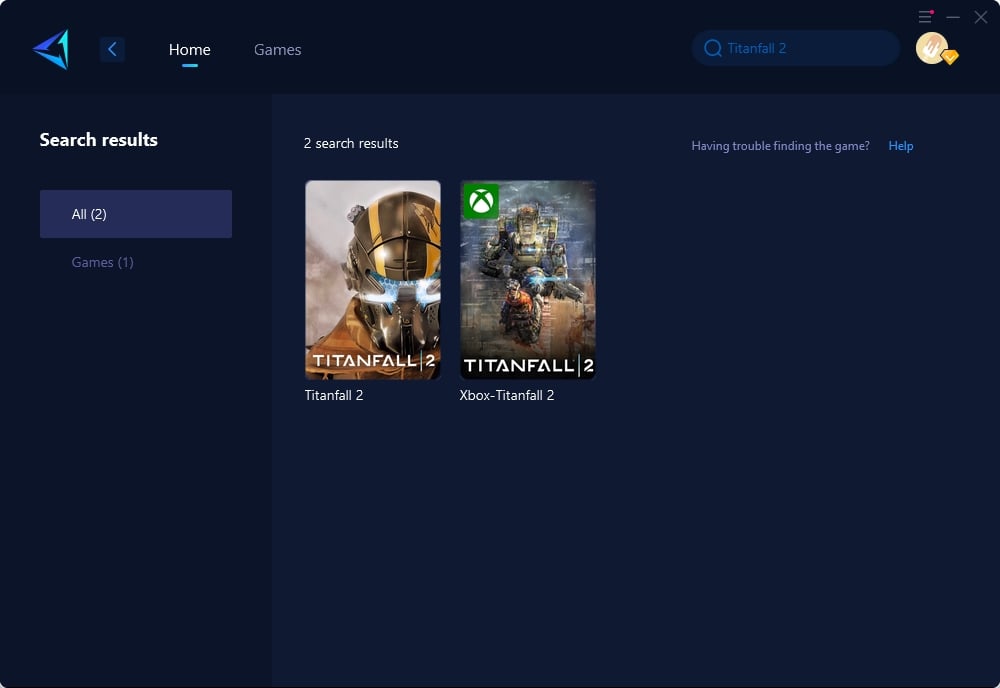Switch to the Home tab
This screenshot has height=688, width=1000.
pyautogui.click(x=189, y=50)
